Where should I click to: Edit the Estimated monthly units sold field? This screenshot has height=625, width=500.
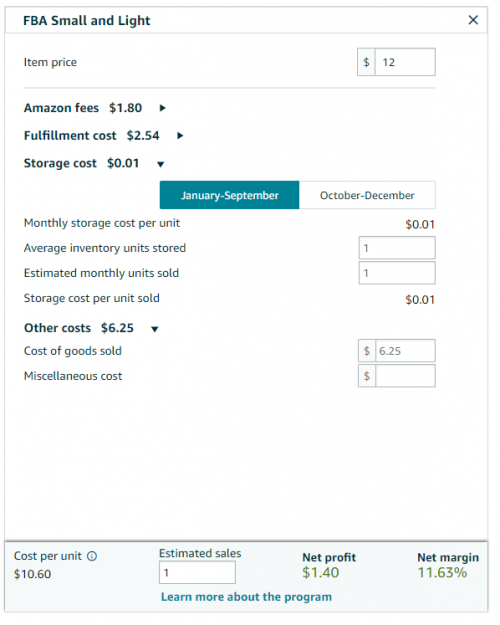pos(397,273)
